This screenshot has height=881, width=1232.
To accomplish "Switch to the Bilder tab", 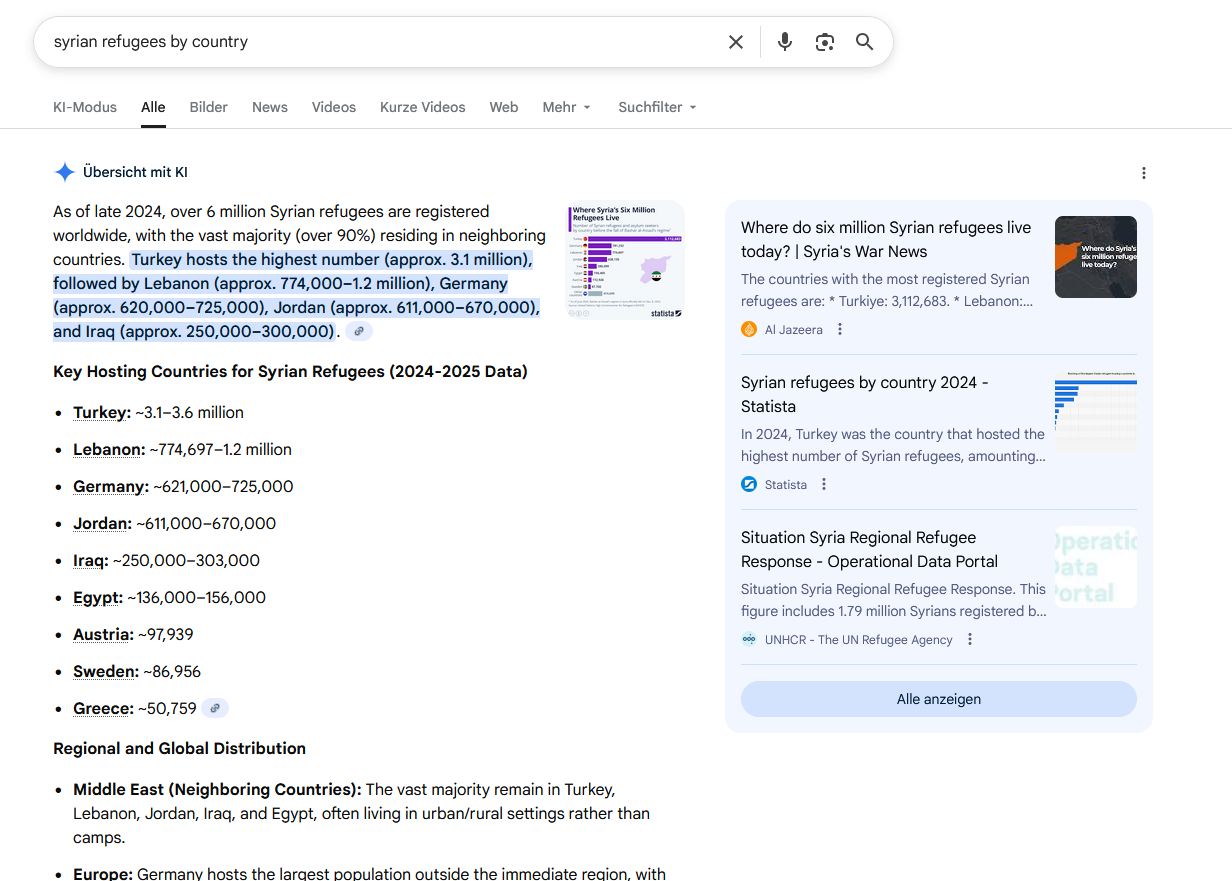I will pyautogui.click(x=208, y=107).
